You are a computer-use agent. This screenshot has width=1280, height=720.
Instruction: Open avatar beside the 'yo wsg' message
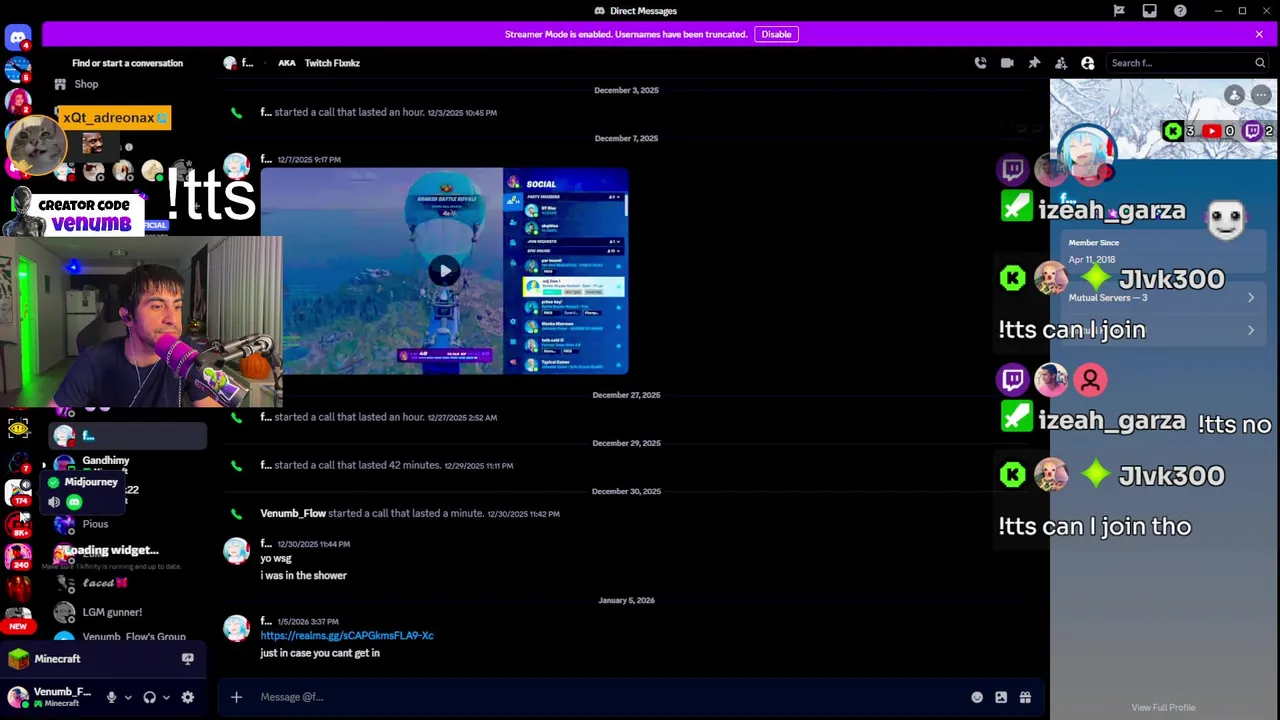(x=237, y=552)
